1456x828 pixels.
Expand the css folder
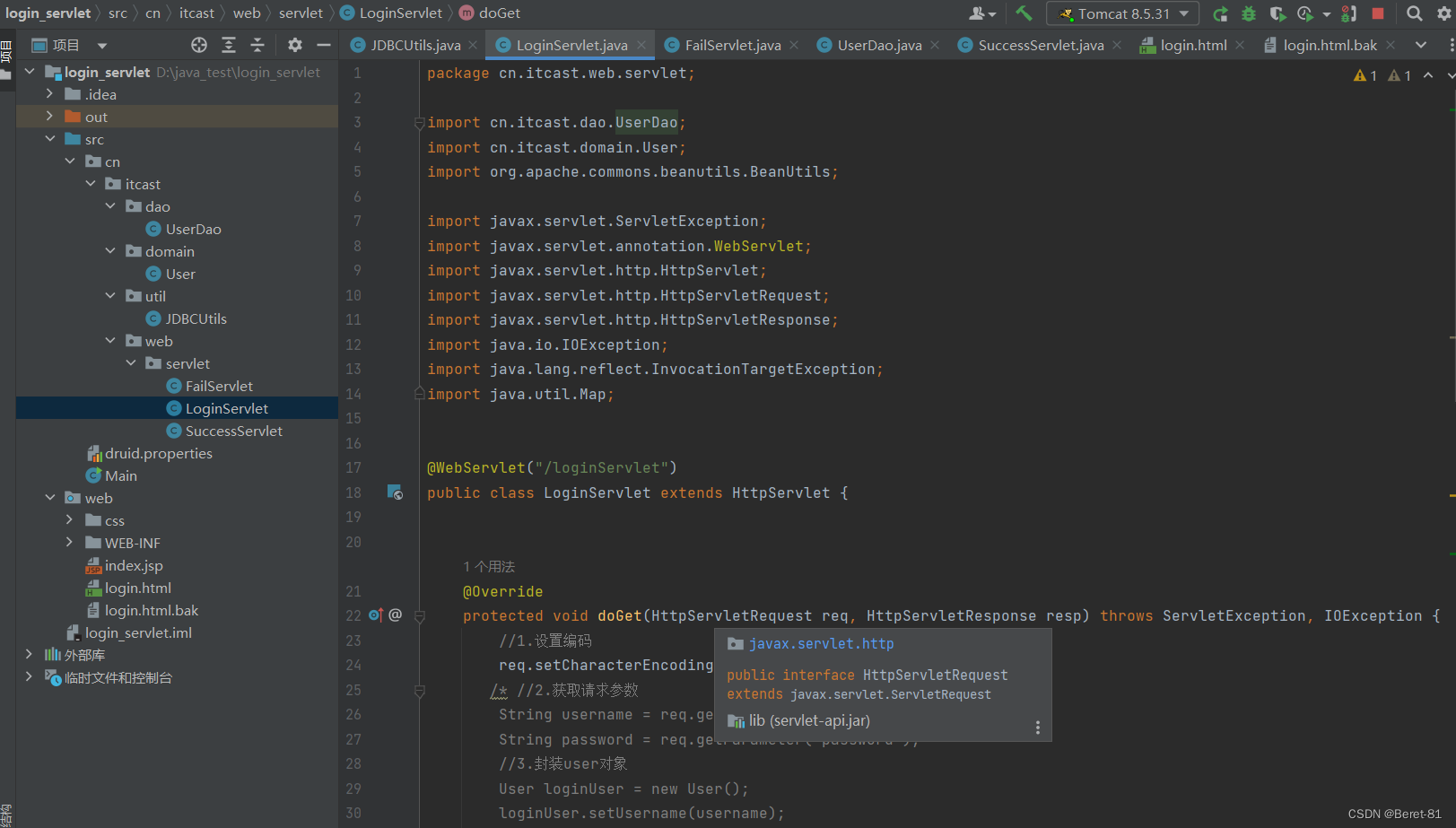(70, 519)
